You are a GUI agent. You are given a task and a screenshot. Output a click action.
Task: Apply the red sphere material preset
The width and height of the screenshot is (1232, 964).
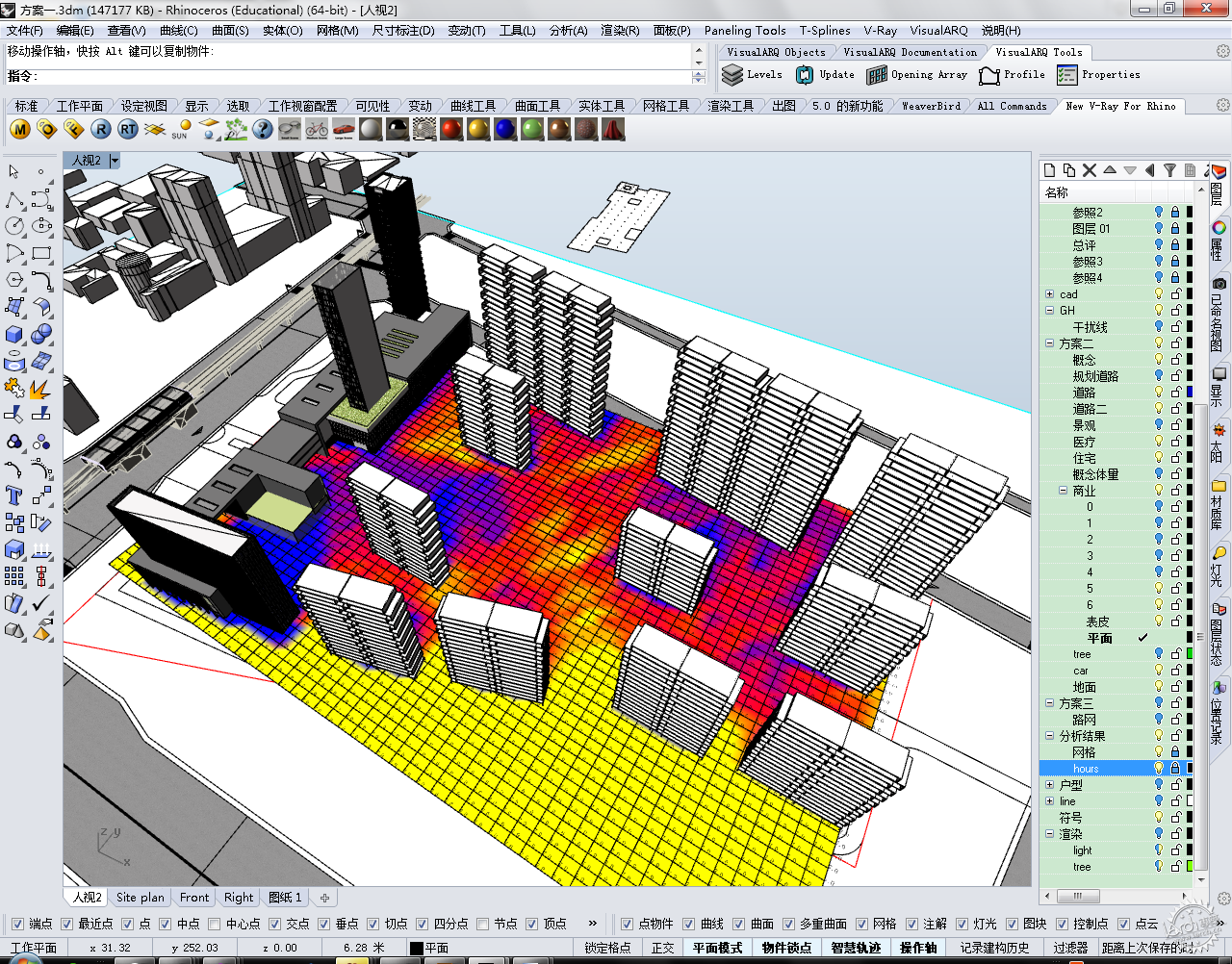(451, 129)
